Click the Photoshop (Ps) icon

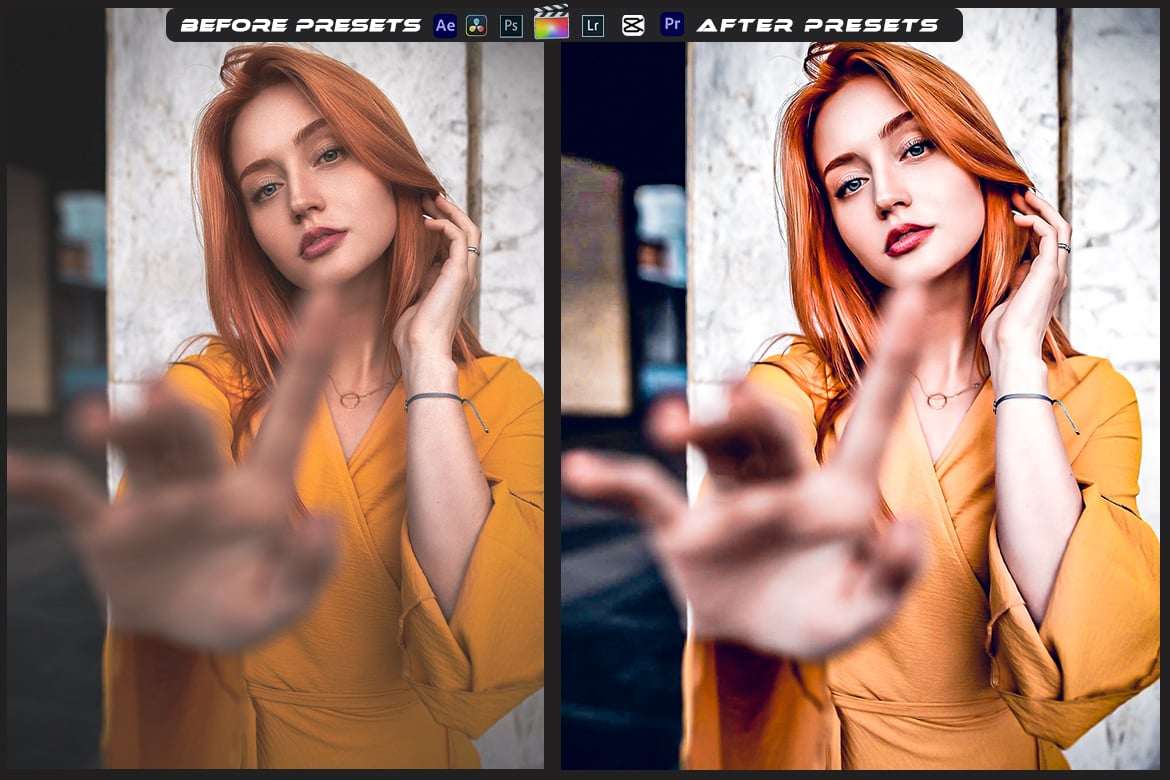coord(511,25)
